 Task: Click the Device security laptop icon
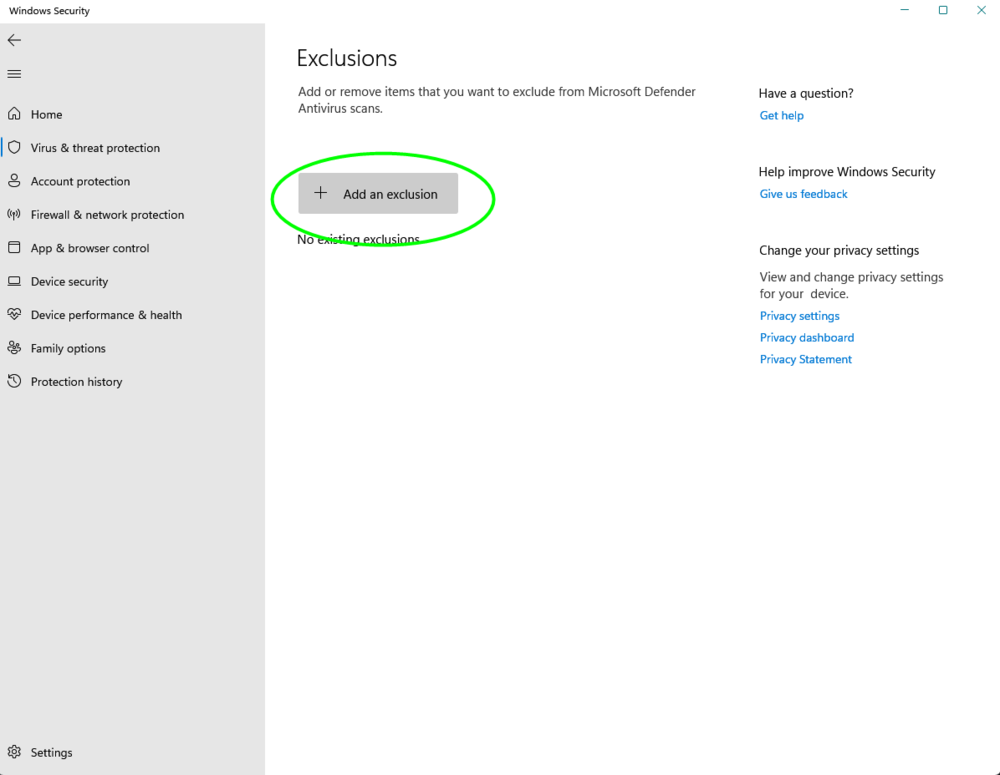[14, 281]
